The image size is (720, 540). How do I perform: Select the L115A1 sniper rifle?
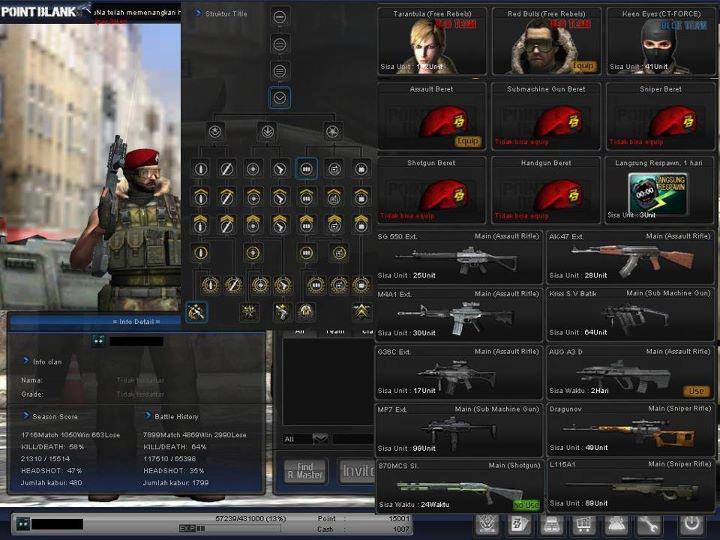coord(630,486)
